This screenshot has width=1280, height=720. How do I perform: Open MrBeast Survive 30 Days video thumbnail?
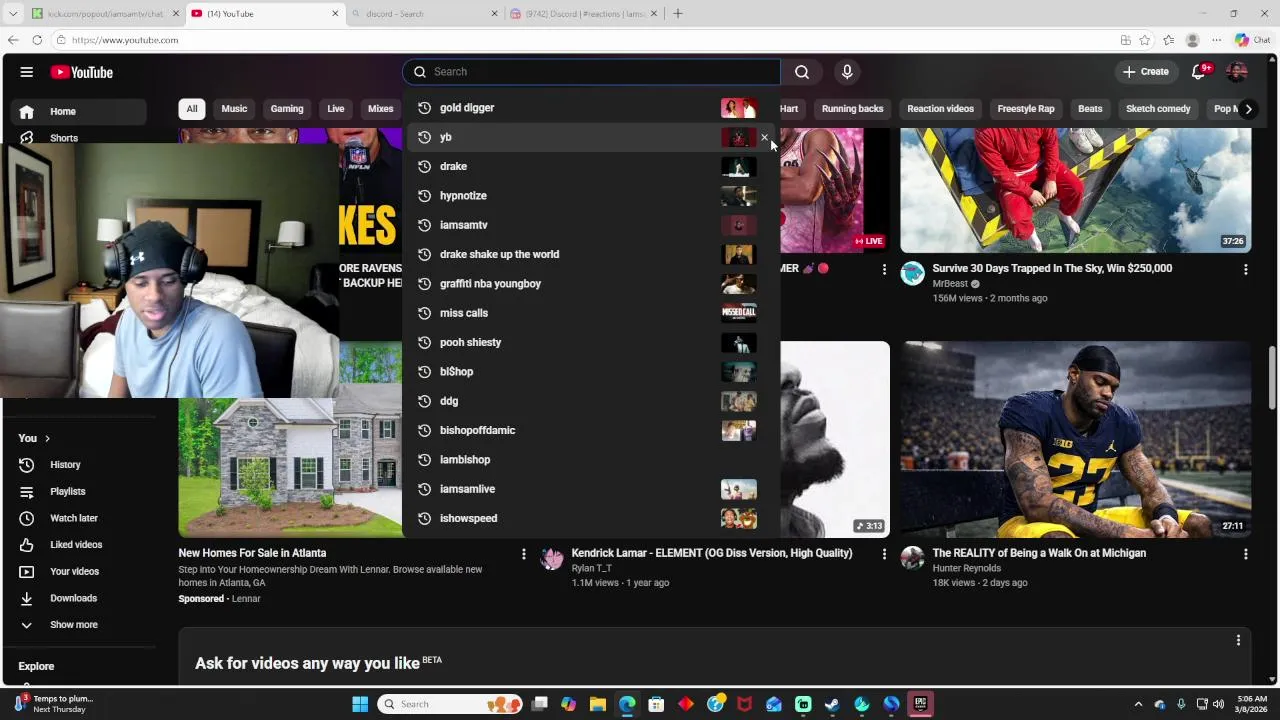[x=1075, y=190]
